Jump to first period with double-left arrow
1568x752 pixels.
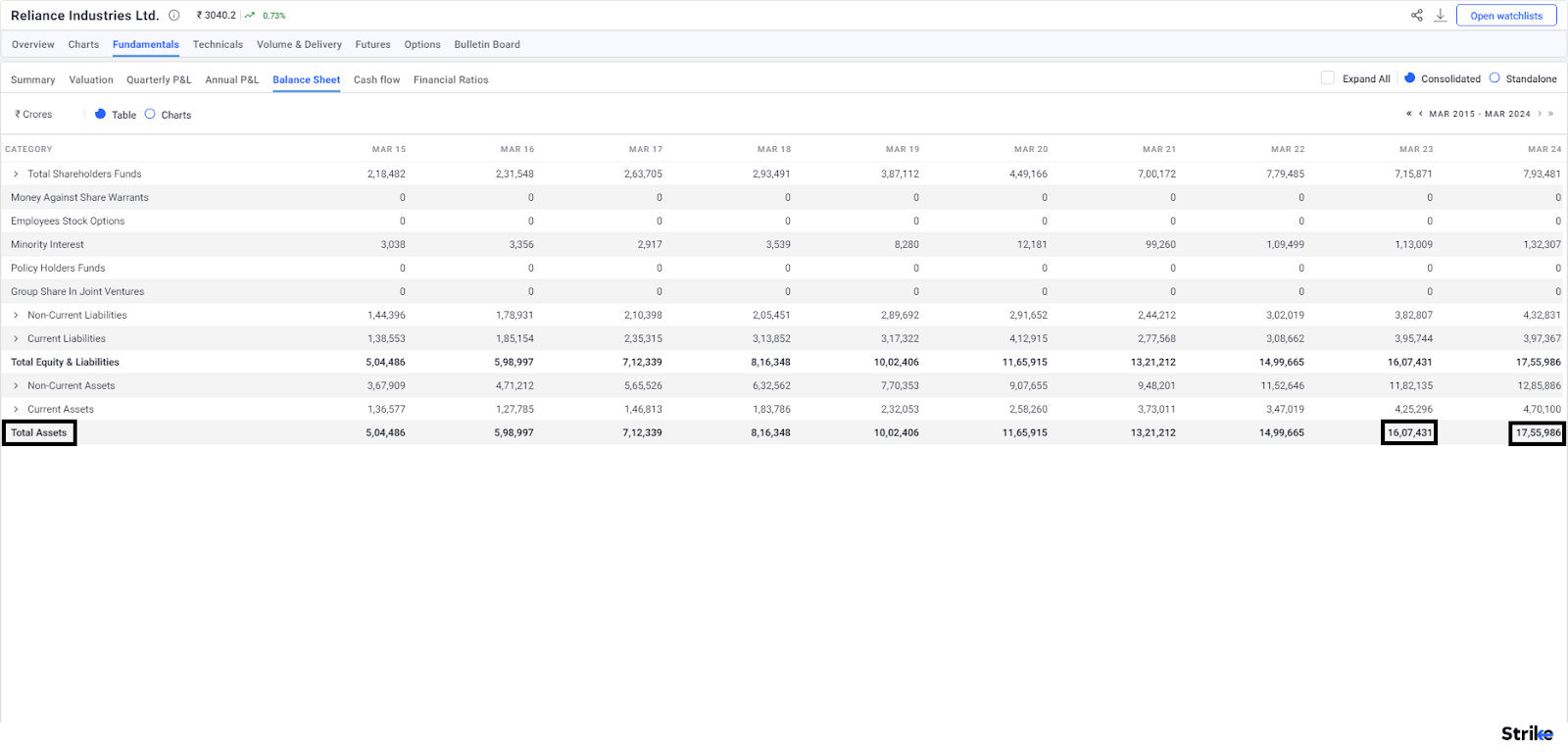coord(1409,114)
